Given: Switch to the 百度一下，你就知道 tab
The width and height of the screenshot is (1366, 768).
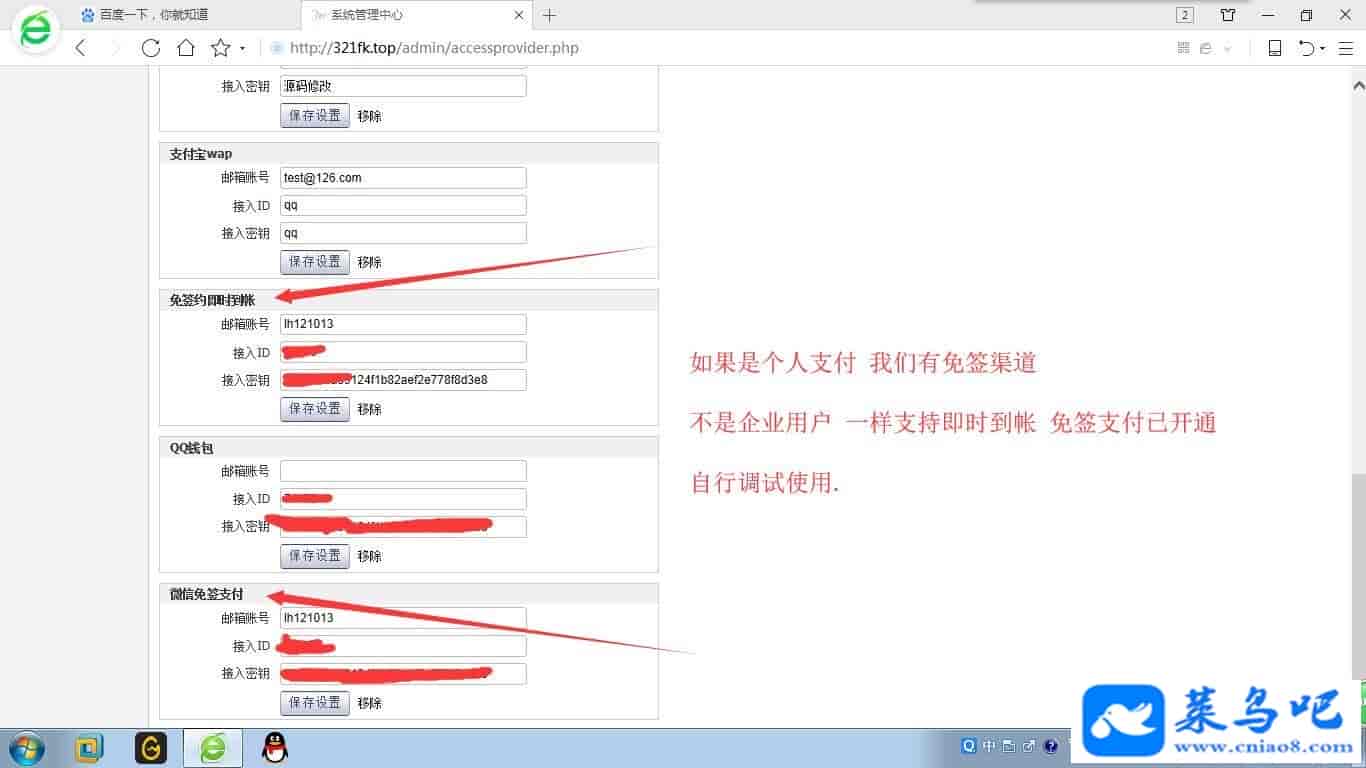Looking at the screenshot, I should pos(186,15).
